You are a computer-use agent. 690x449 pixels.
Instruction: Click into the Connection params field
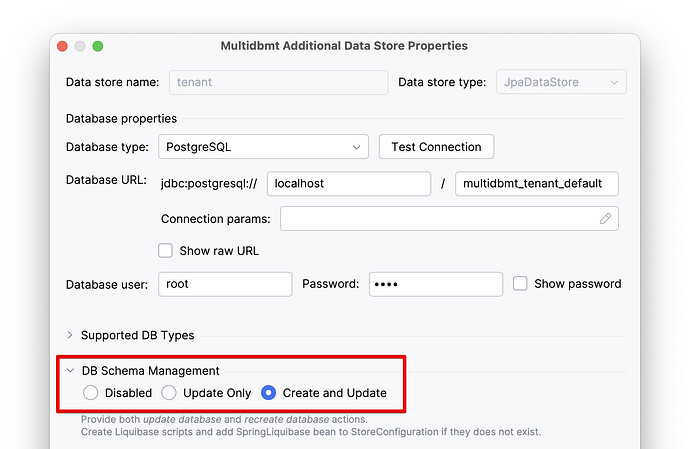(449, 218)
